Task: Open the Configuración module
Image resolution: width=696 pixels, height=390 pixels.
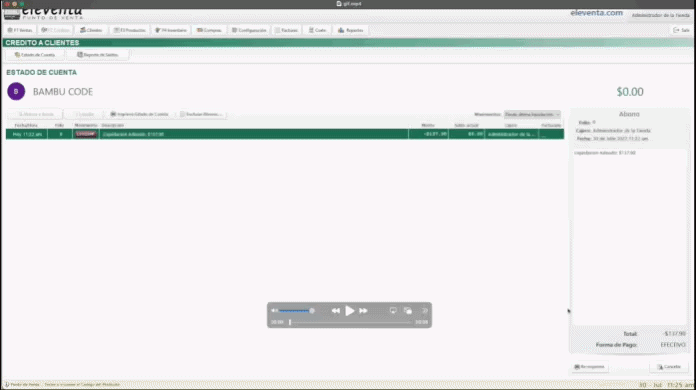Action: pos(249,30)
